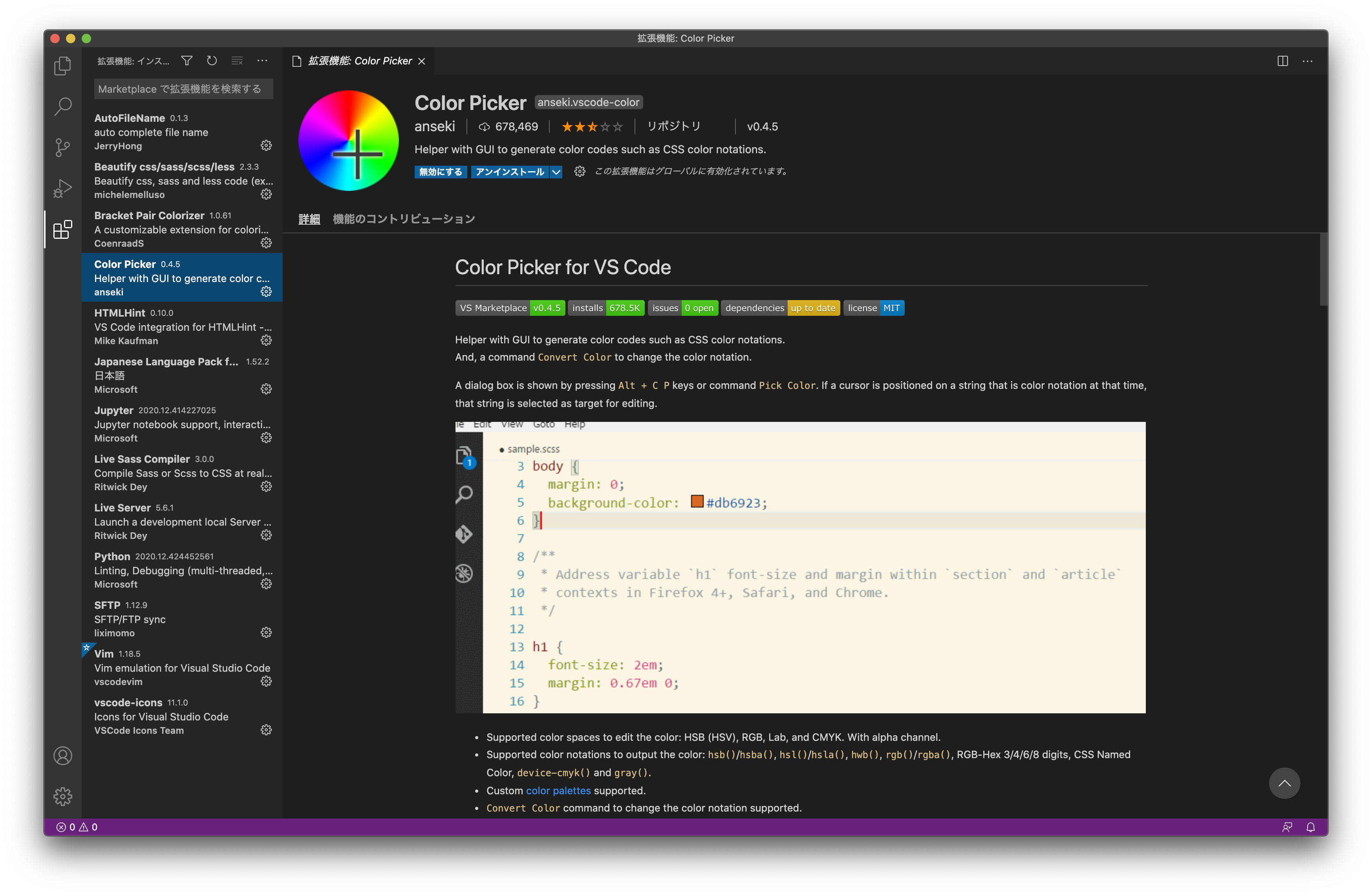Select HTMLHint extension entry

(x=182, y=326)
